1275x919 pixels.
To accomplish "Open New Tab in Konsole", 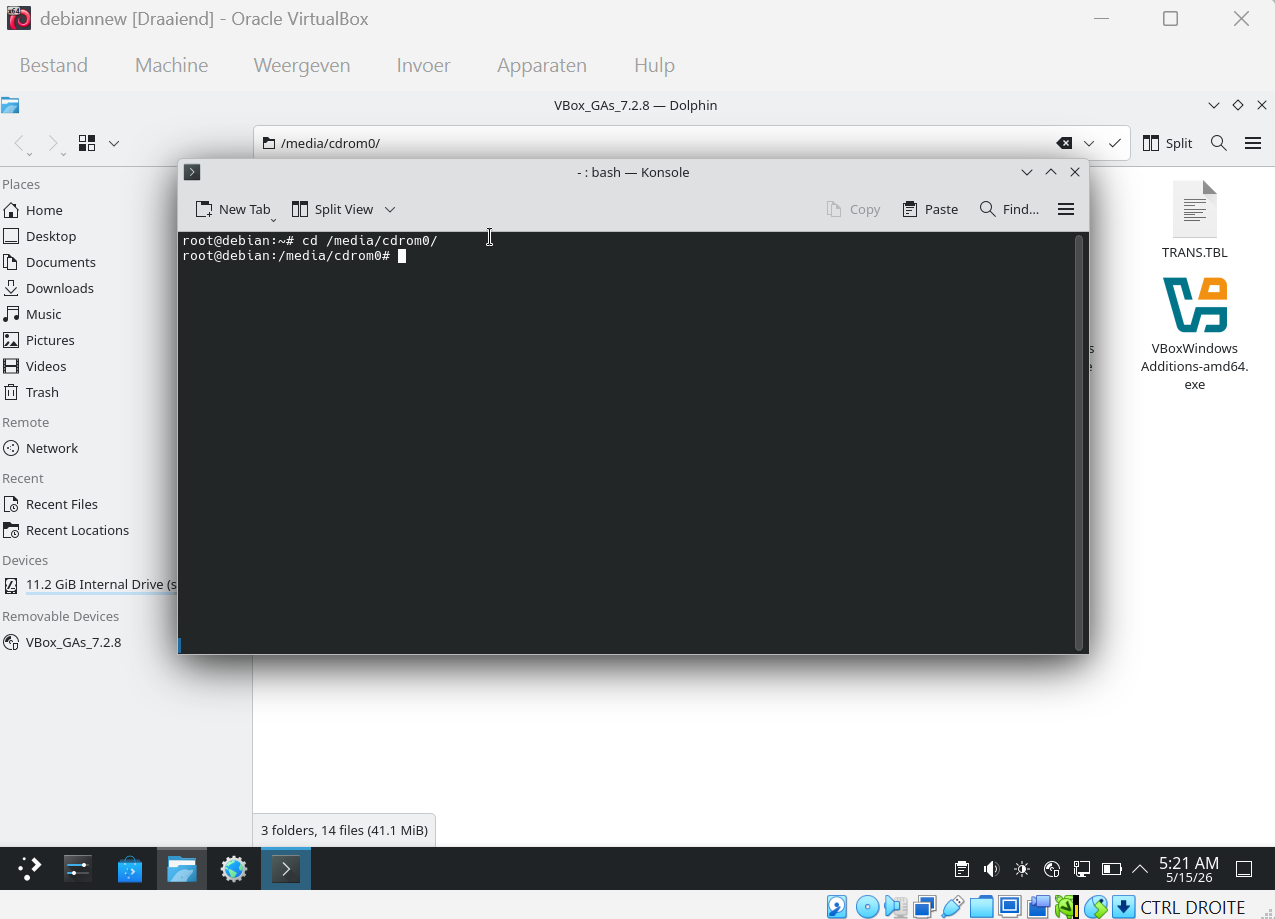I will (x=233, y=209).
